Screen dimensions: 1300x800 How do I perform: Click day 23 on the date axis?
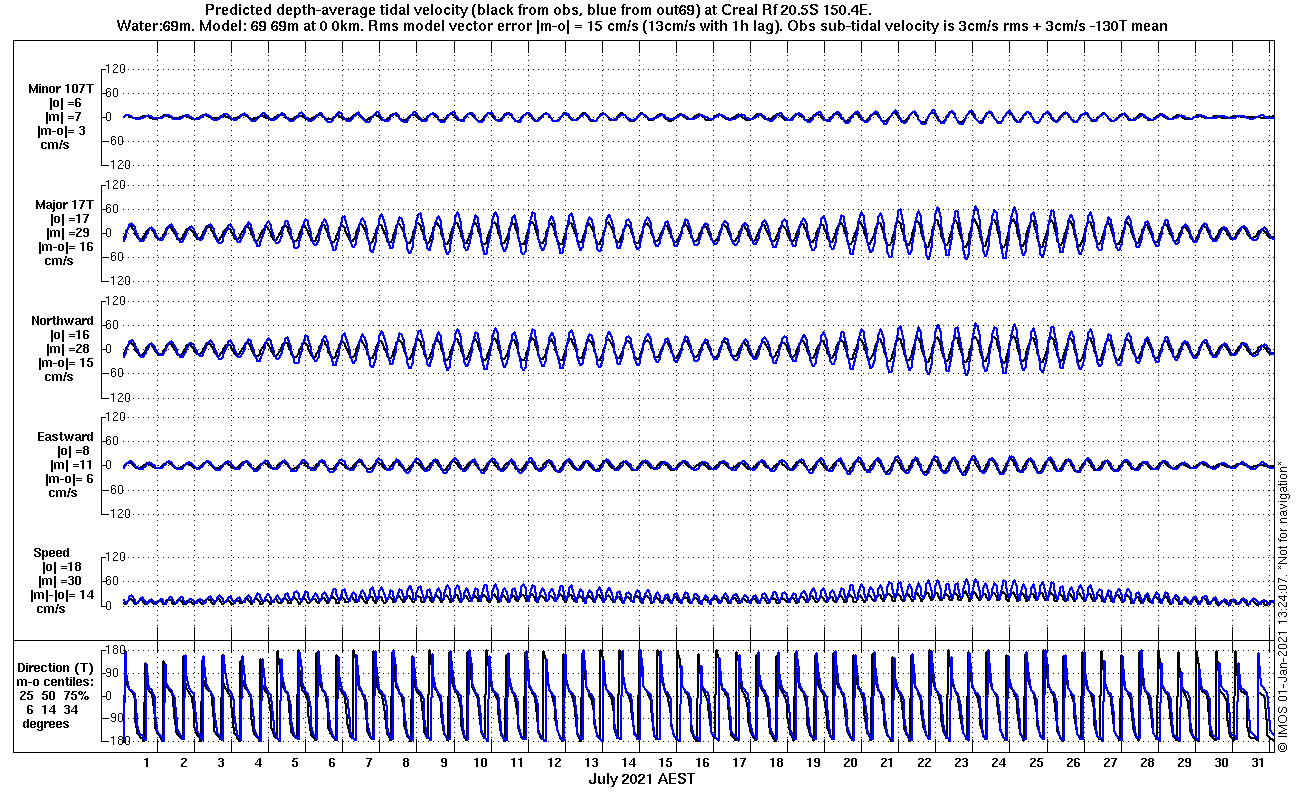(x=961, y=763)
